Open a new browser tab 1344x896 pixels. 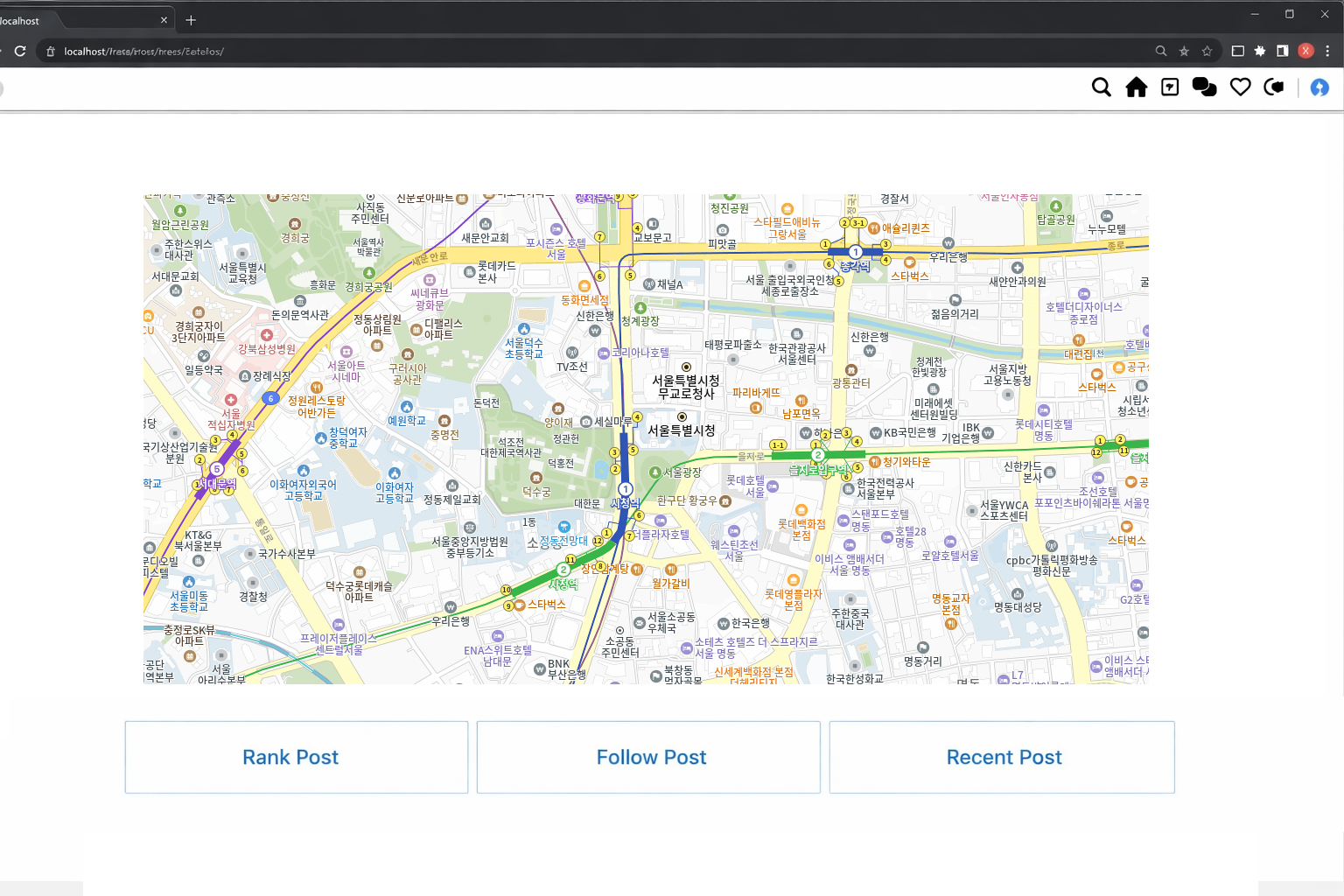point(191,20)
